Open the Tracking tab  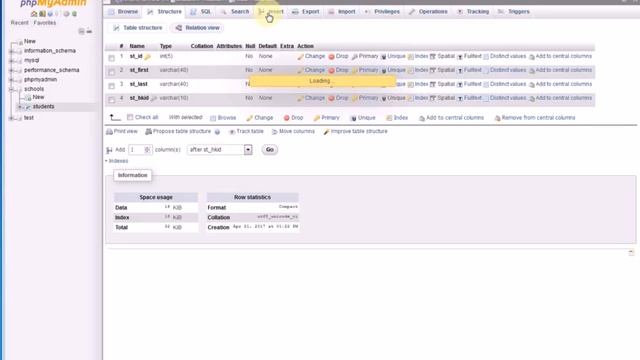pyautogui.click(x=473, y=11)
